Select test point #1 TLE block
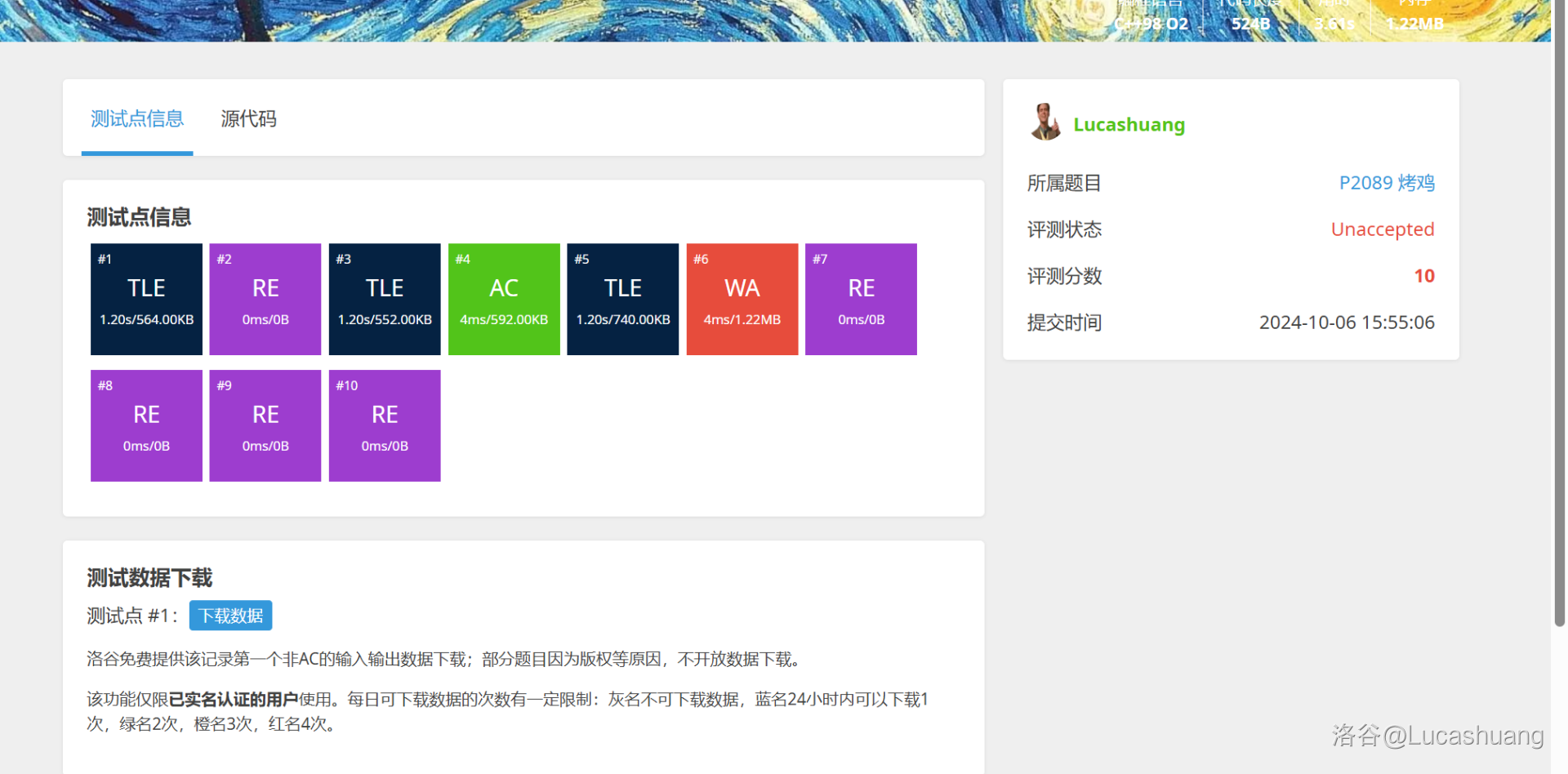The image size is (1568, 774). (146, 299)
